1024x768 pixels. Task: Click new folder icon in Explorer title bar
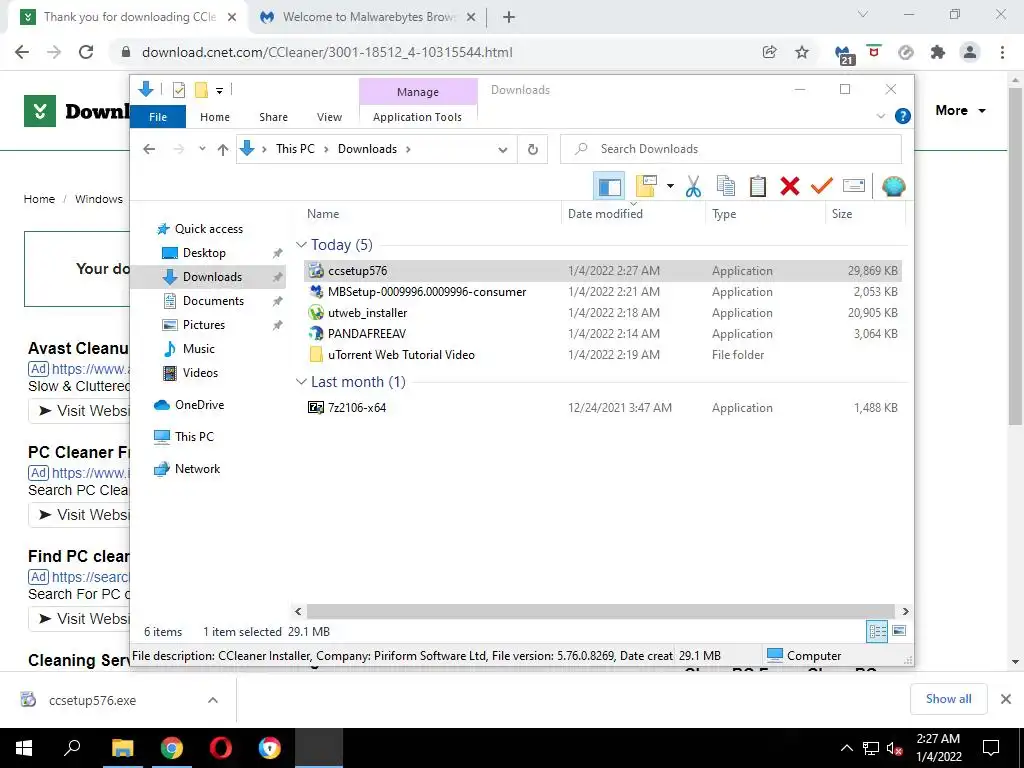click(201, 90)
